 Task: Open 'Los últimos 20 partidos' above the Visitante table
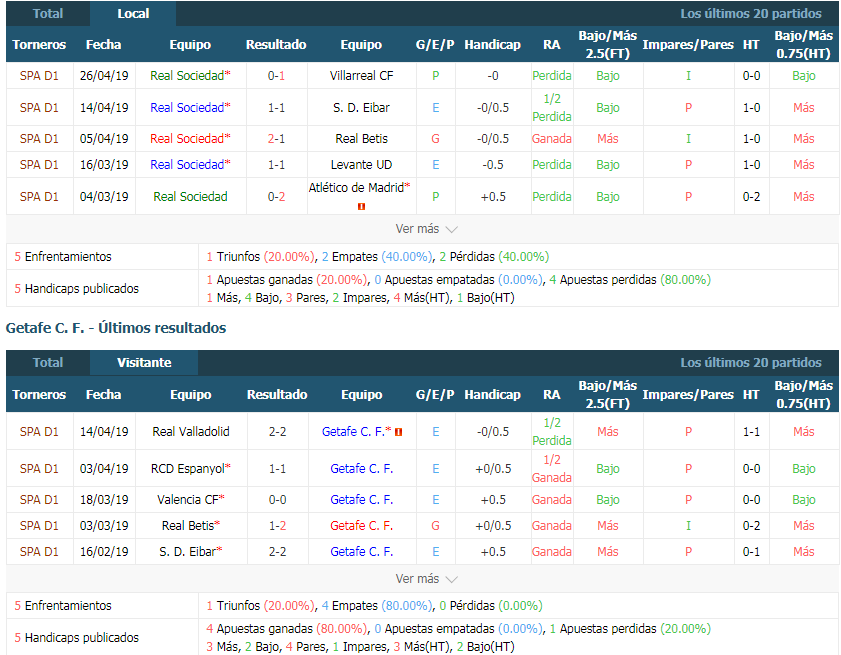[750, 363]
